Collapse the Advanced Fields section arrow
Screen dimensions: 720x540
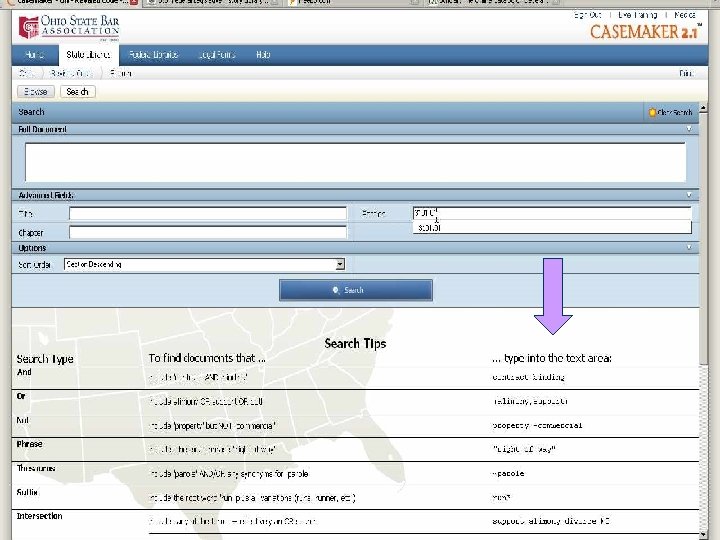coord(689,195)
